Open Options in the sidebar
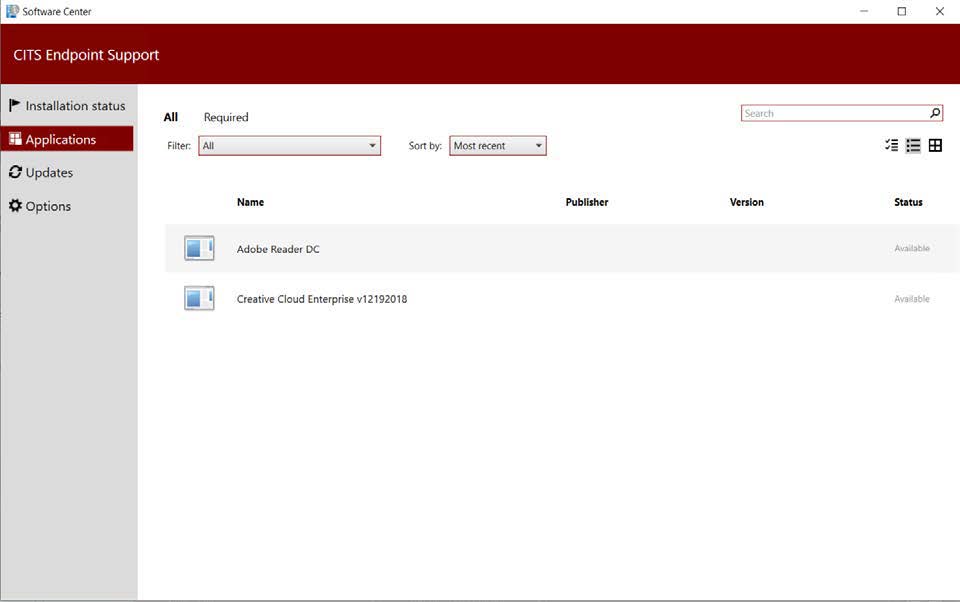The width and height of the screenshot is (960, 602). (x=67, y=206)
